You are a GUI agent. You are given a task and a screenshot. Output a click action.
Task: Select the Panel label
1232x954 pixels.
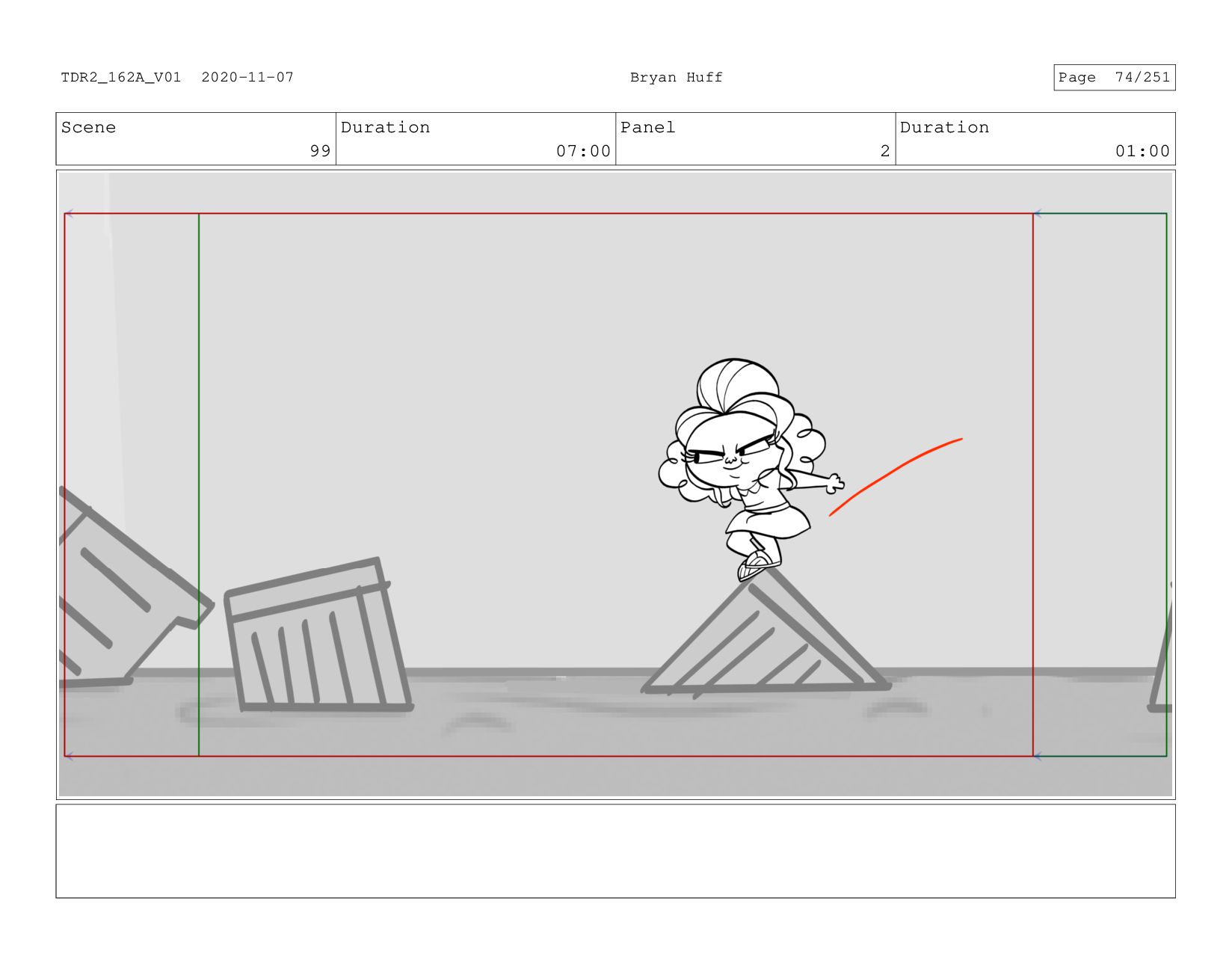647,127
